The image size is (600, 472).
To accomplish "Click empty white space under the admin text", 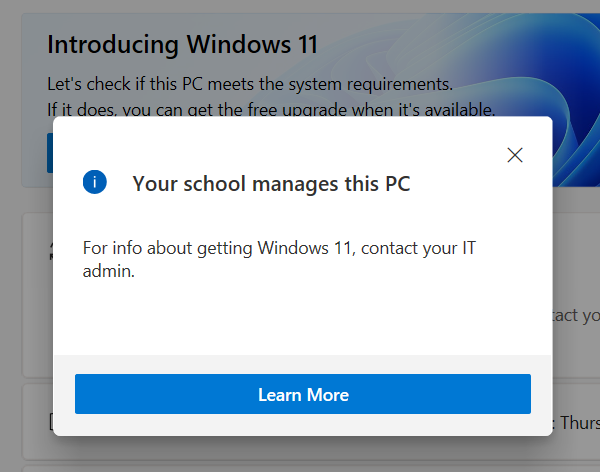I will tap(302, 318).
